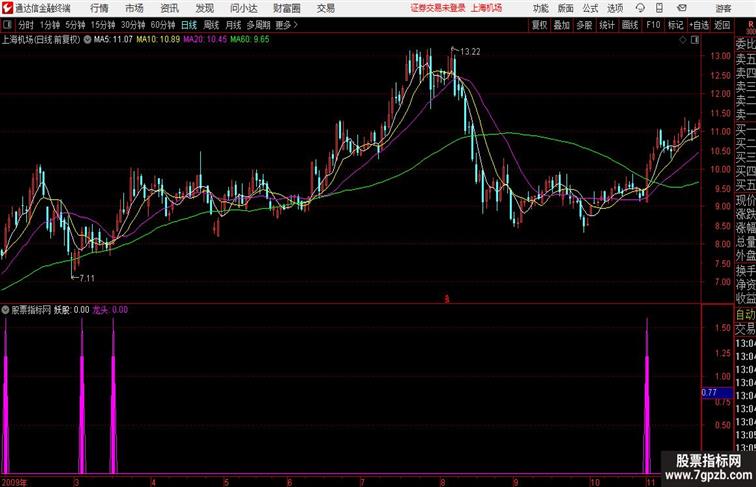756x487 pixels.
Task: Open the 问小达 menu
Action: (244, 8)
